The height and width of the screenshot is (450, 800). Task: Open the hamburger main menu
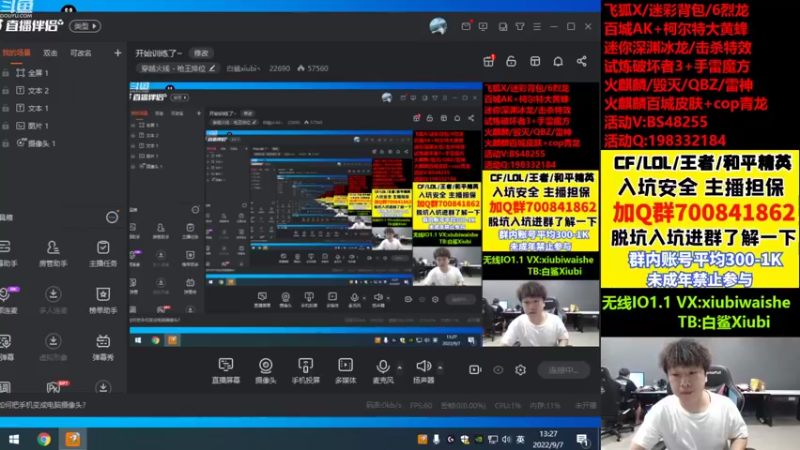click(537, 26)
